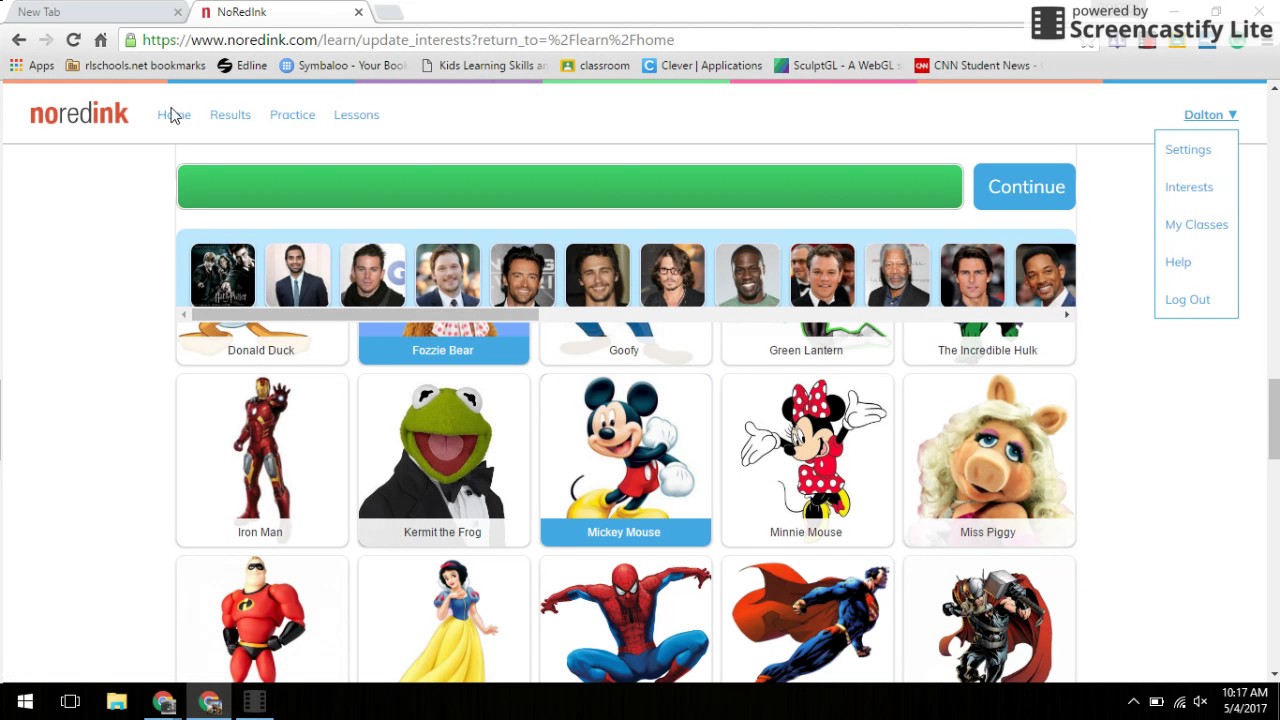Open the Kids Learning Skills bookmark
The height and width of the screenshot is (720, 1280).
tap(484, 66)
